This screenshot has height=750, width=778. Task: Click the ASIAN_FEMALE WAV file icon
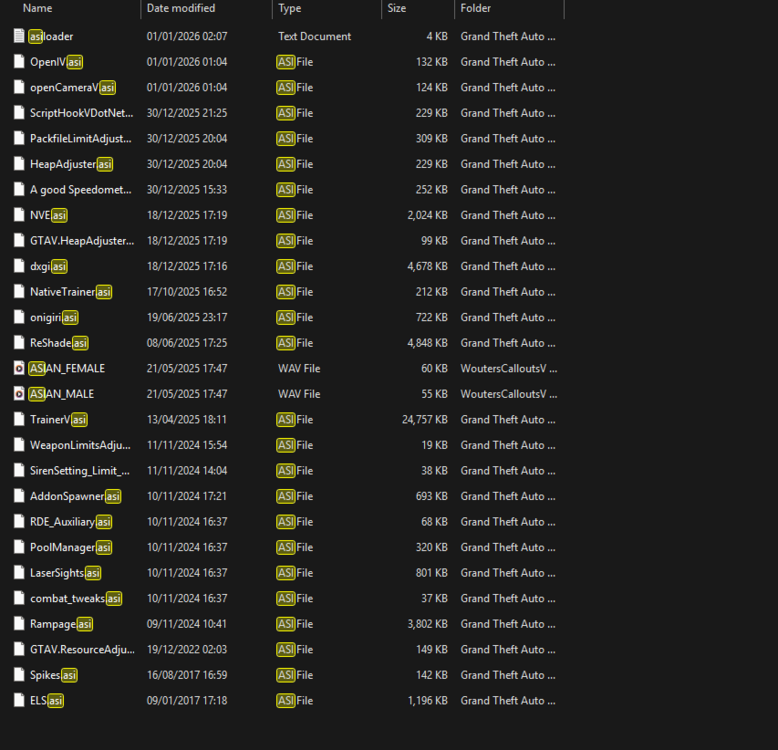19,368
